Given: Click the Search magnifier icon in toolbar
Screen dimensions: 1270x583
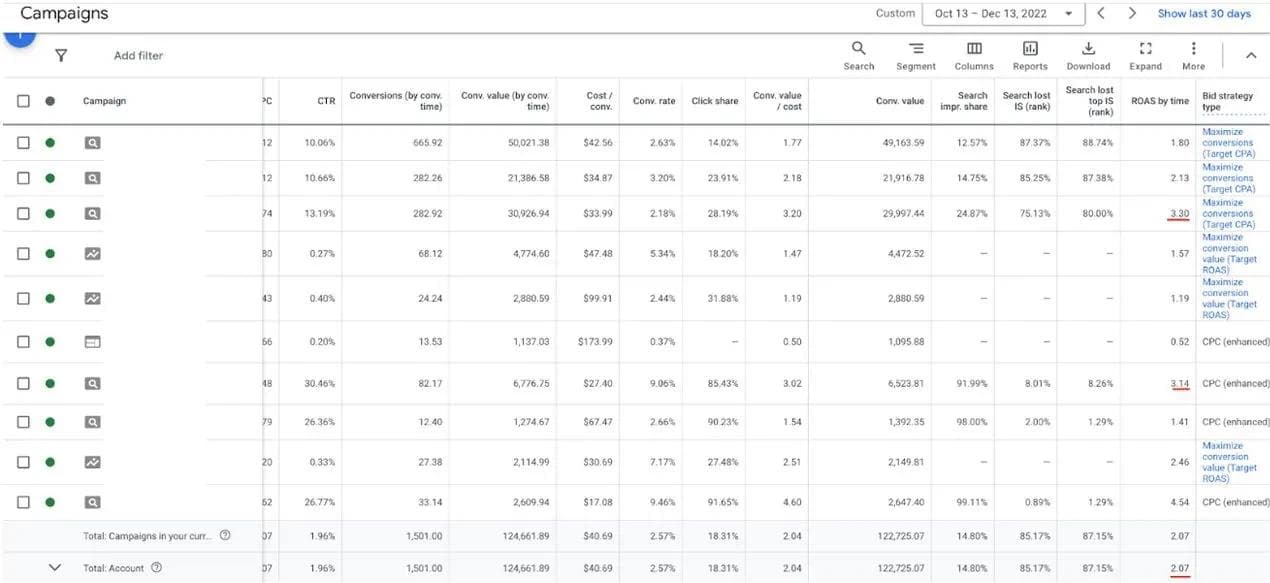Looking at the screenshot, I should [858, 55].
